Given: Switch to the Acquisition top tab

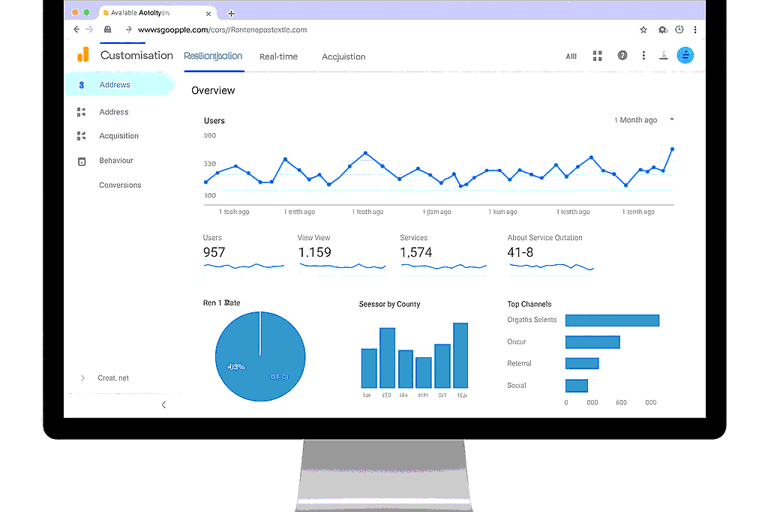Looking at the screenshot, I should (343, 57).
